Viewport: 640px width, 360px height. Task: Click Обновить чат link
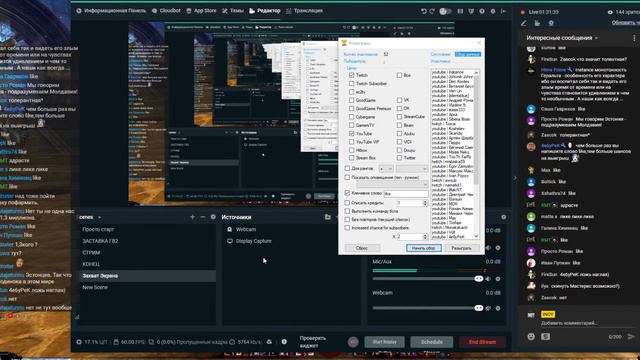626,23
